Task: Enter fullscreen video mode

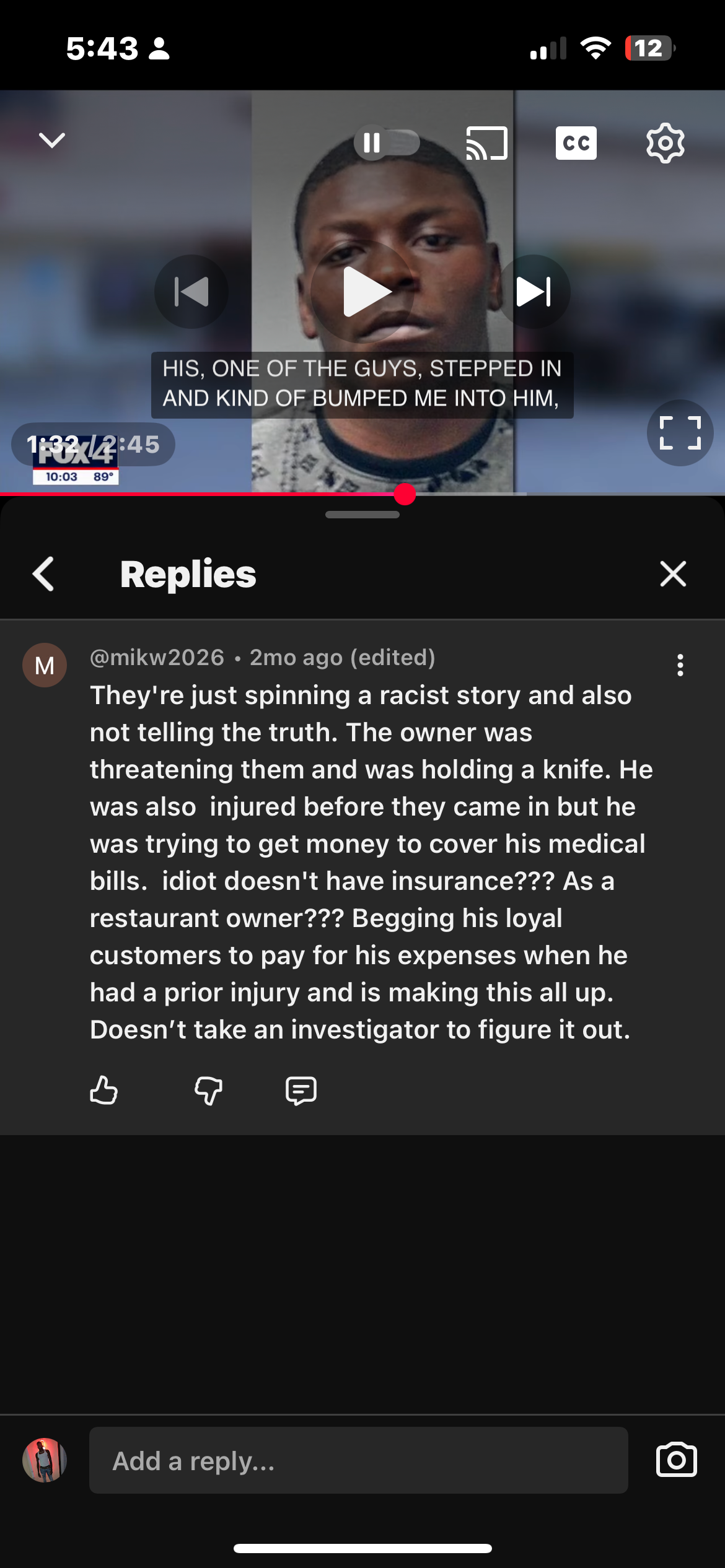Action: click(x=680, y=432)
